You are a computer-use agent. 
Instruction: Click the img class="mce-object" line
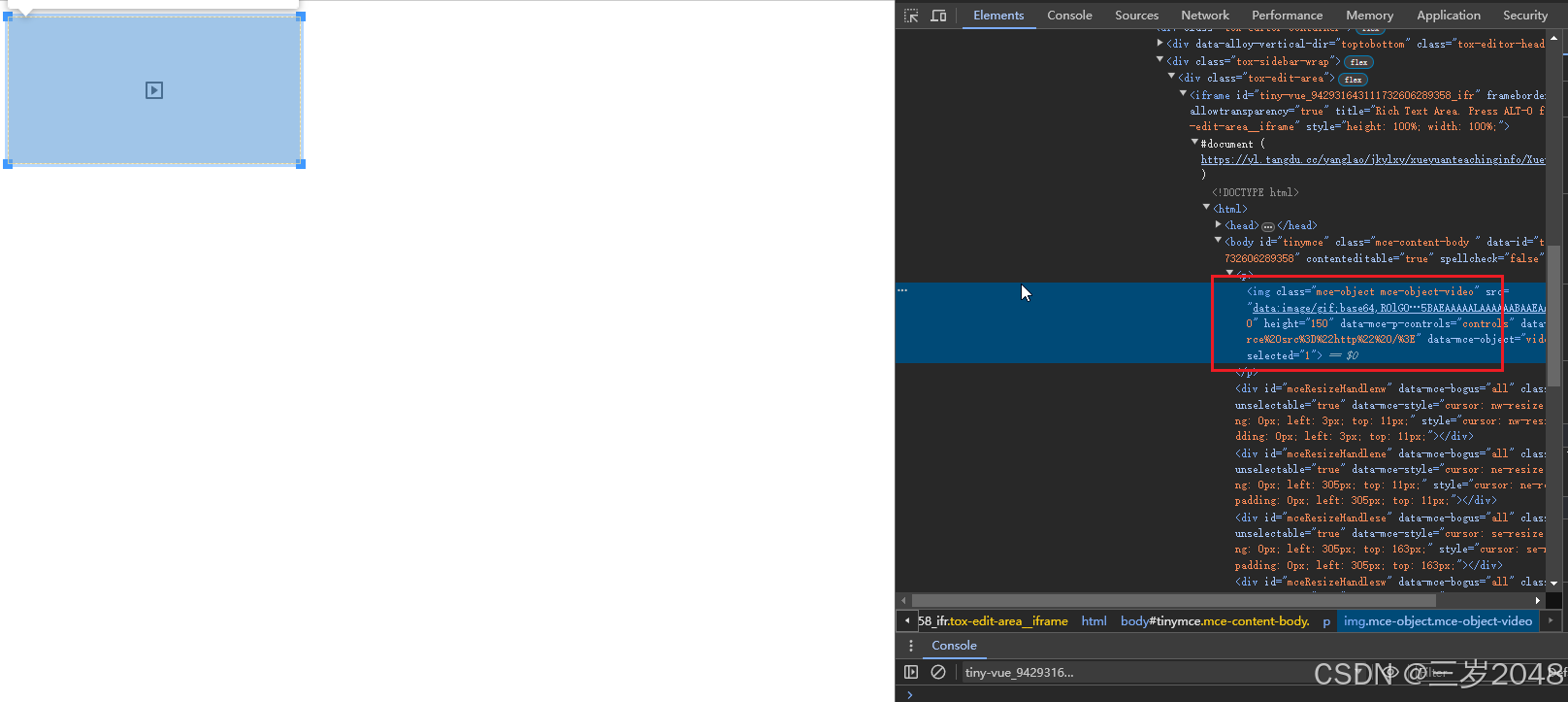pyautogui.click(x=1378, y=291)
